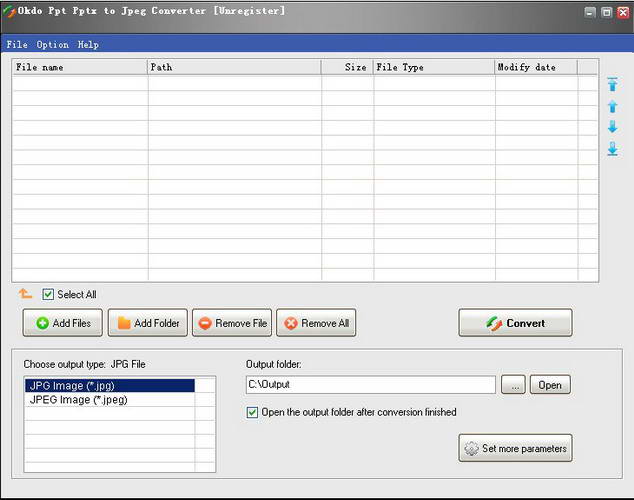Viewport: 634px width, 500px height.
Task: Sort by Path column header
Action: [x=234, y=67]
